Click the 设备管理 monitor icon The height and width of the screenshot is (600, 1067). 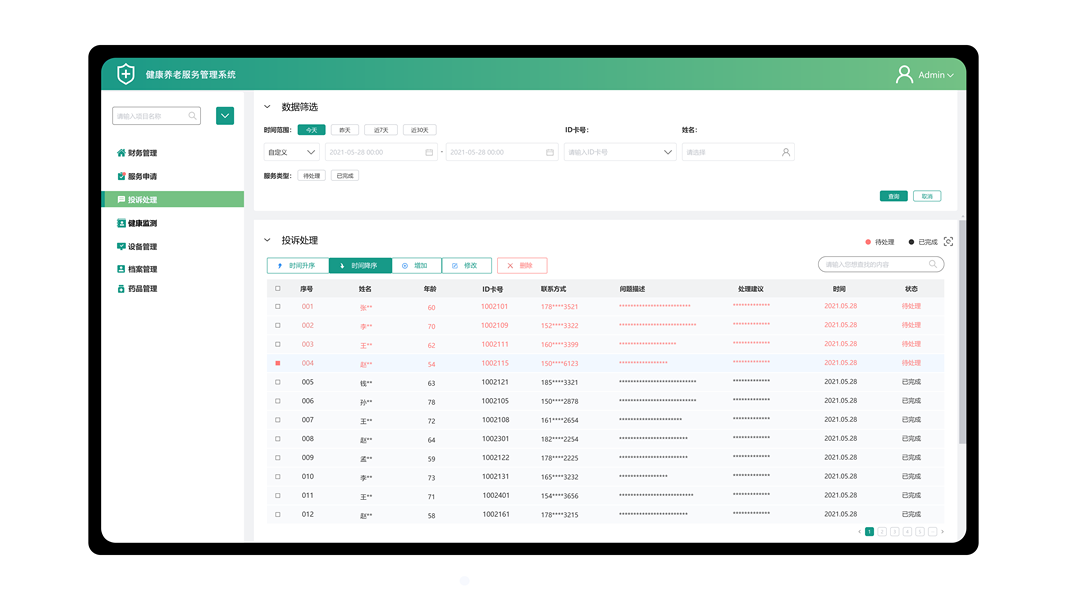[x=121, y=246]
